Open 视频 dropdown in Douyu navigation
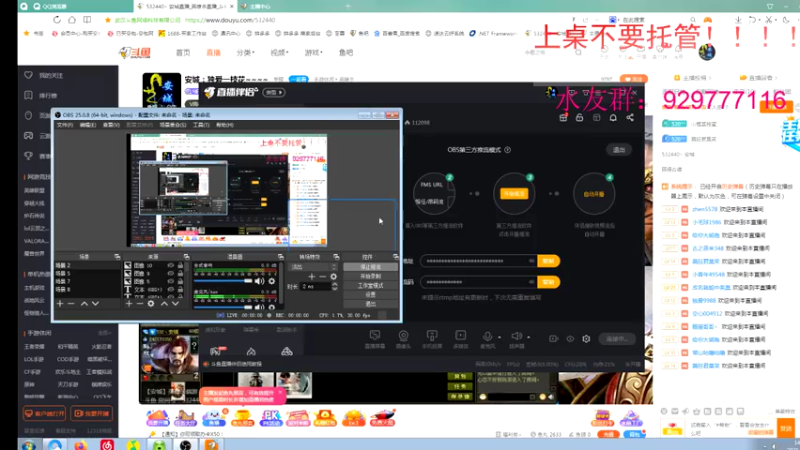This screenshot has height=450, width=800. (279, 53)
